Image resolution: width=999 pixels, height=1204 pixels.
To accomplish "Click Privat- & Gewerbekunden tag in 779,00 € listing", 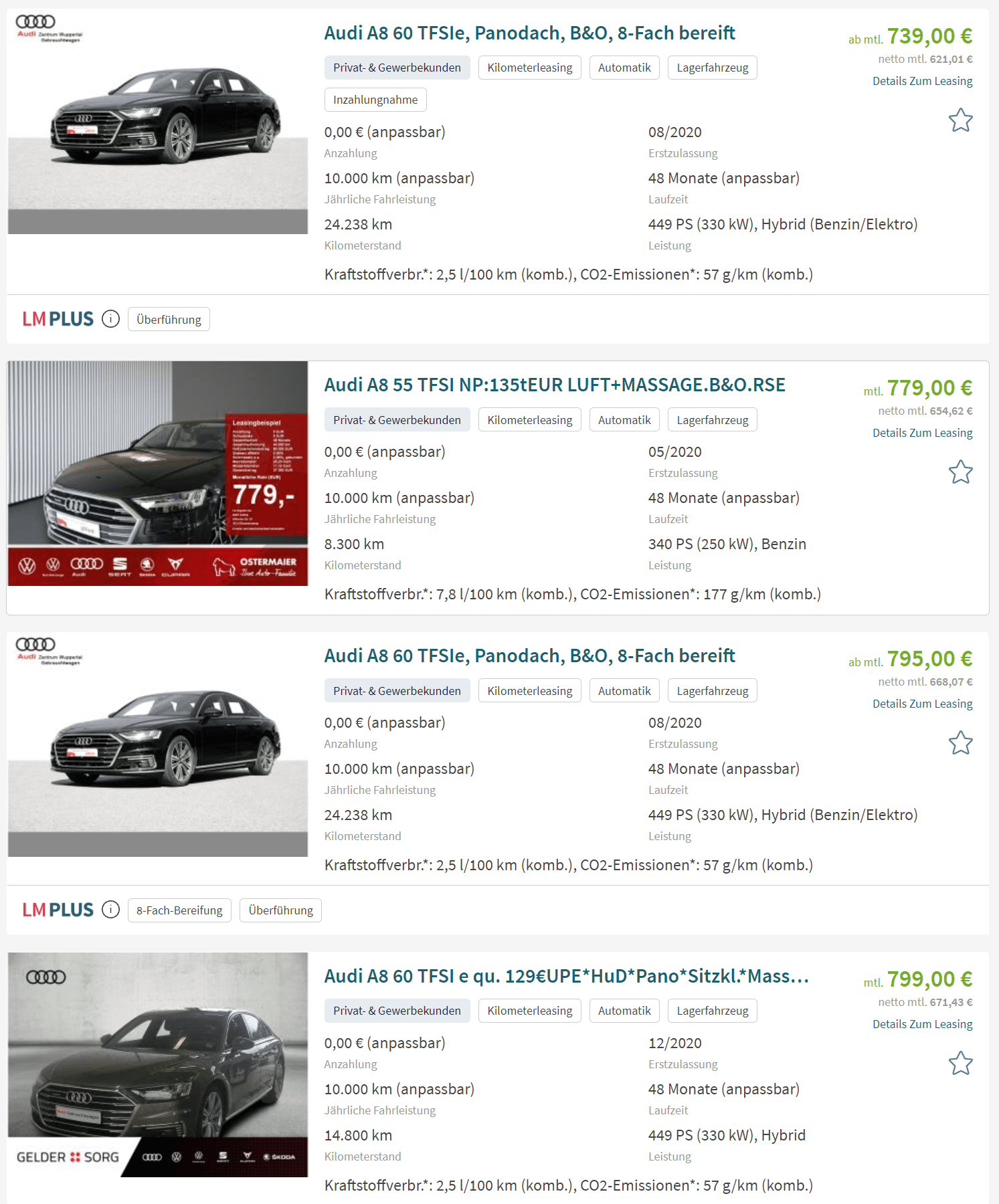I will pyautogui.click(x=397, y=419).
